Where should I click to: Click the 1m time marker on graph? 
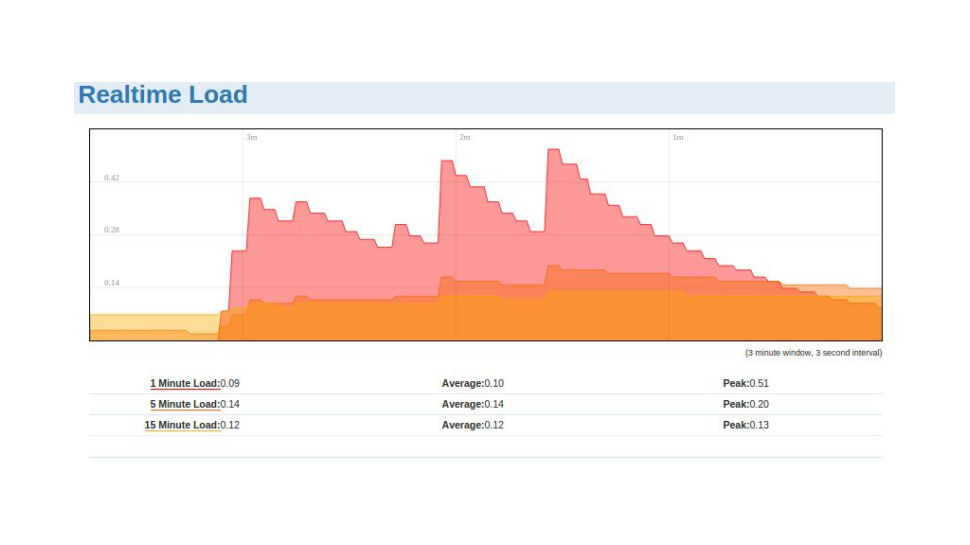(x=678, y=137)
